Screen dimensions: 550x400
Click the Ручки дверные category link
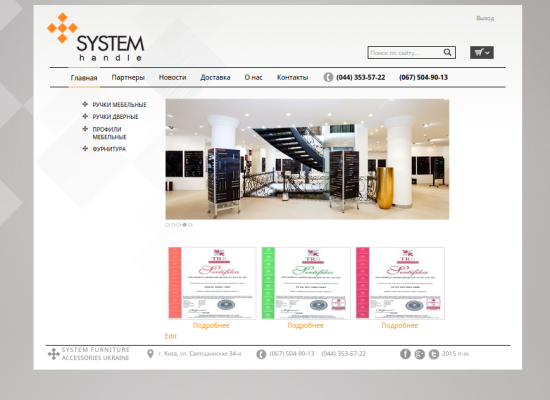[x=115, y=116]
